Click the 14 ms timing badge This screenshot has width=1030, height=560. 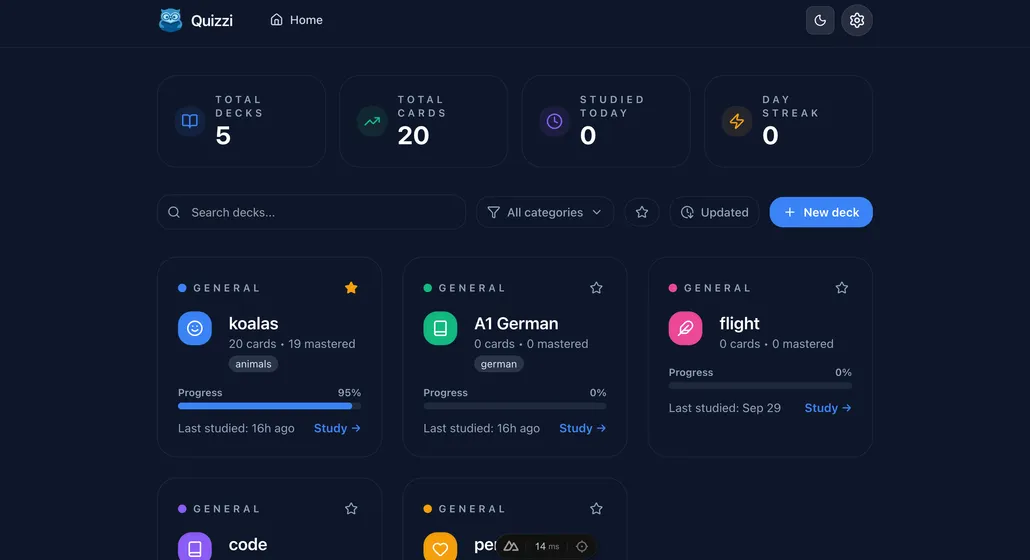click(547, 546)
